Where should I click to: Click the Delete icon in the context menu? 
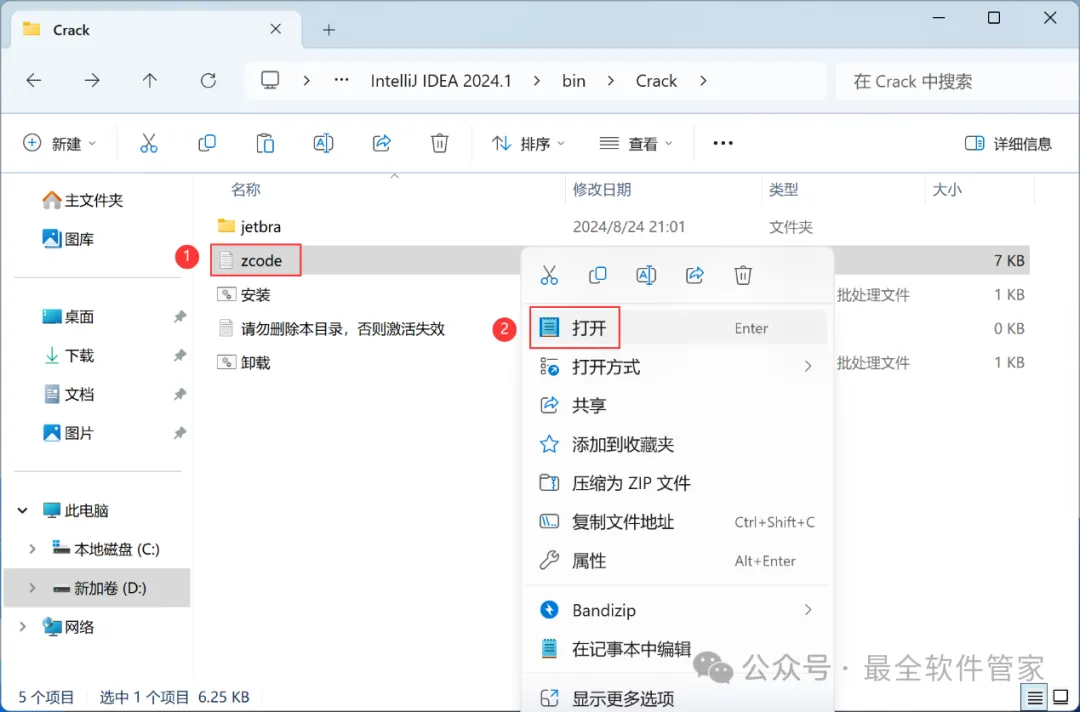pos(742,275)
